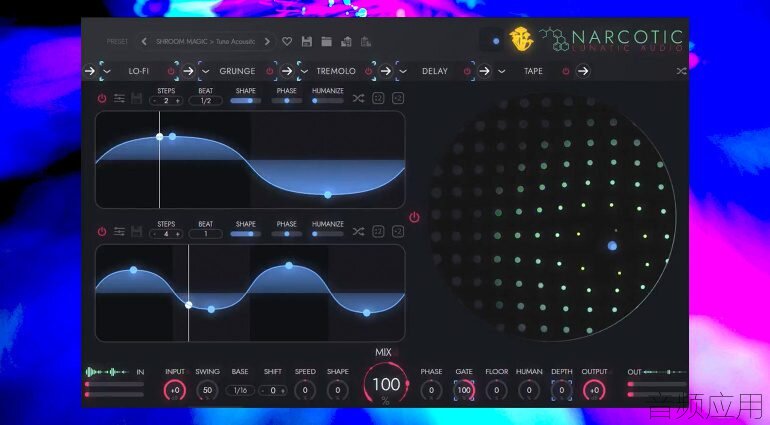Expand the TAPE module dropdown chevron

tap(501, 71)
